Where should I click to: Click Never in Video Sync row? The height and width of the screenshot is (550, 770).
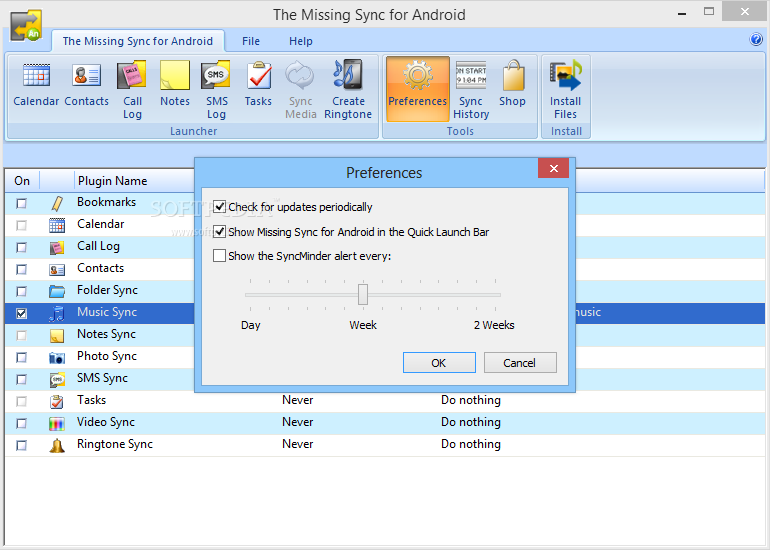point(298,422)
